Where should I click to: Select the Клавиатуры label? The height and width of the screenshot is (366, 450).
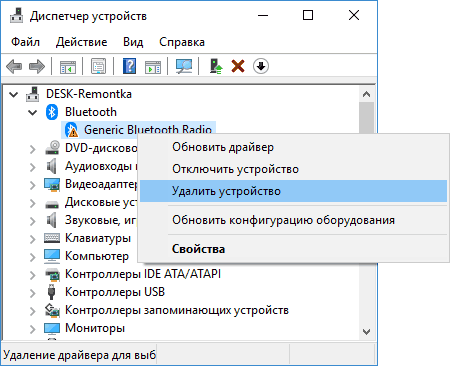point(98,238)
